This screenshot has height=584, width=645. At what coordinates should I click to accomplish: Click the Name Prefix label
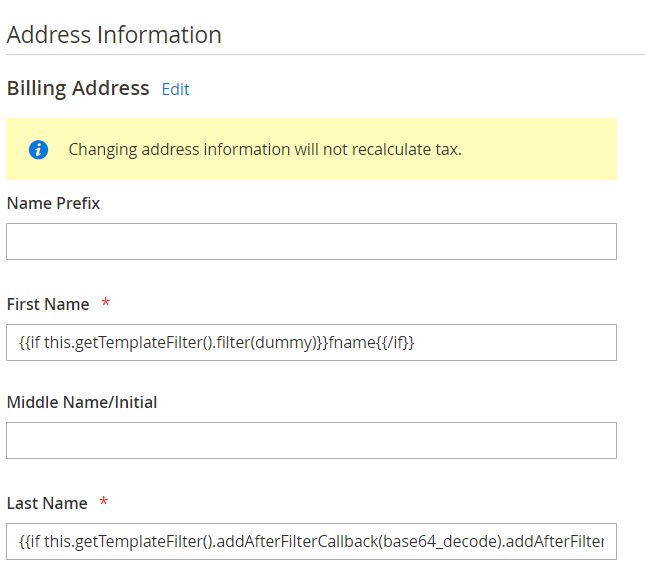(53, 203)
